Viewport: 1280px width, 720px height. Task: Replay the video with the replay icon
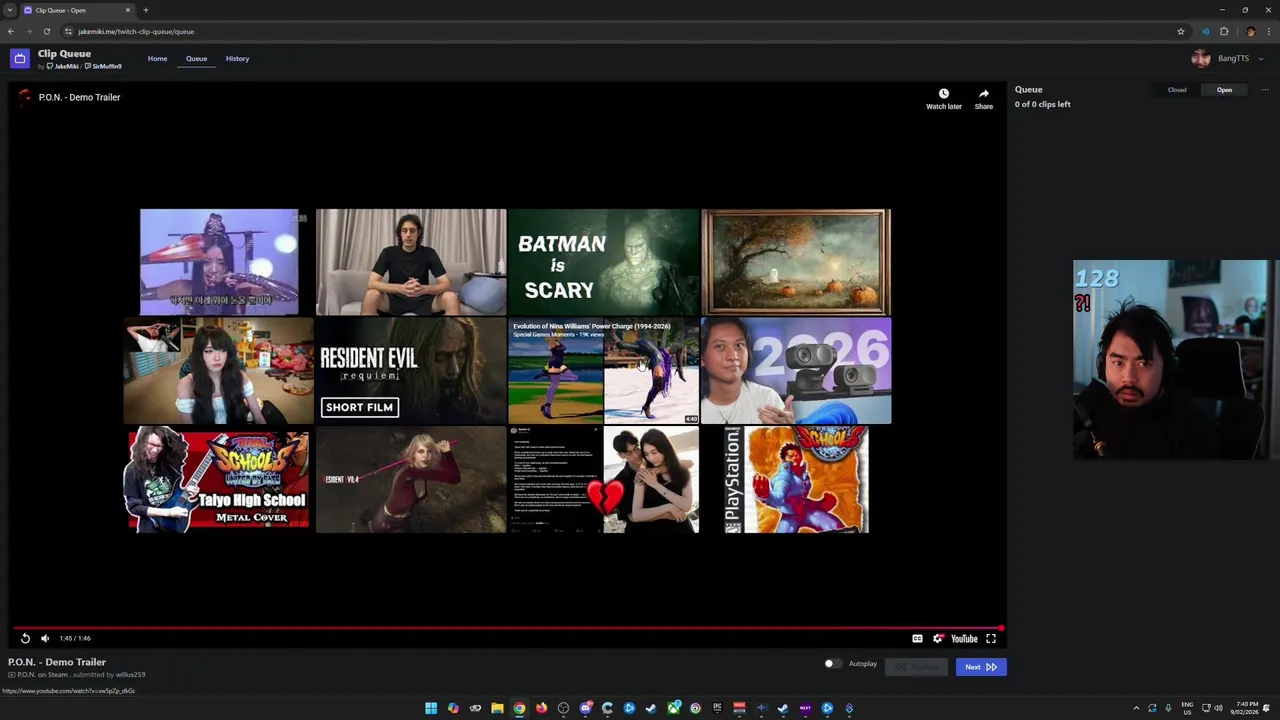tap(25, 638)
